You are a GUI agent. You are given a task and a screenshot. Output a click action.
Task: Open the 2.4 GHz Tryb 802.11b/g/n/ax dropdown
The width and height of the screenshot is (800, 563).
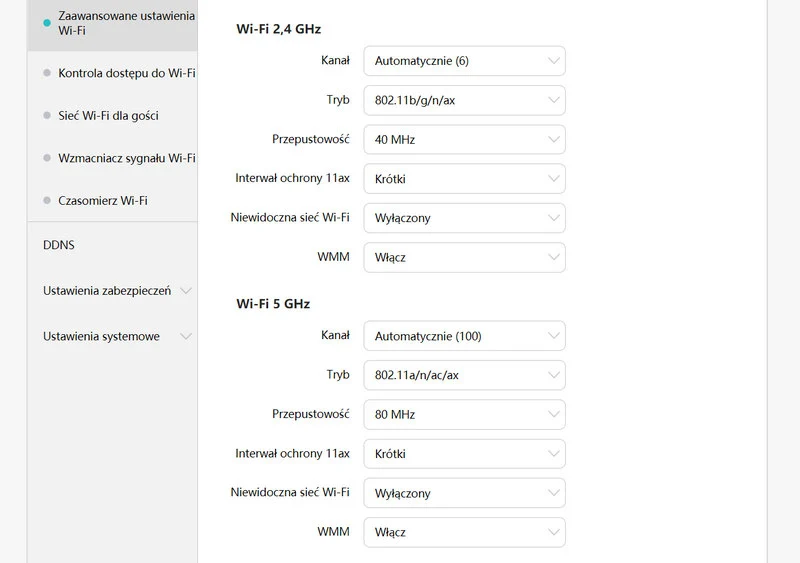click(x=464, y=100)
